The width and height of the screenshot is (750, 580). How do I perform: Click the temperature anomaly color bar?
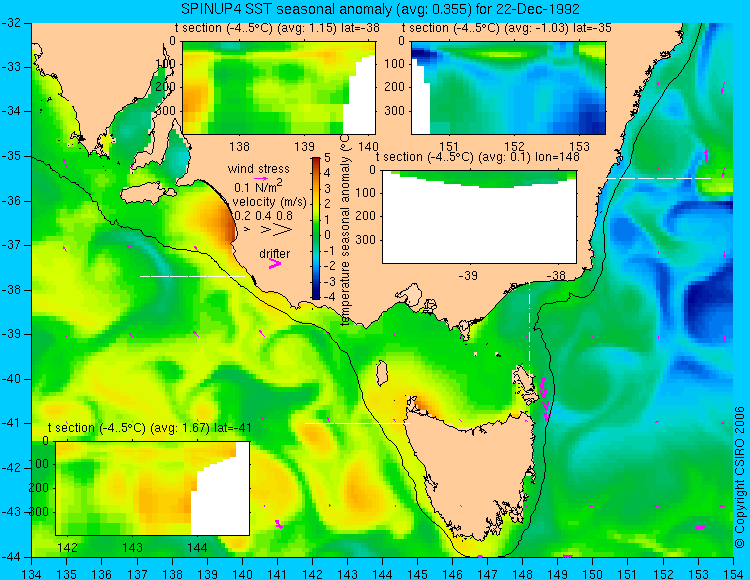pyautogui.click(x=316, y=228)
